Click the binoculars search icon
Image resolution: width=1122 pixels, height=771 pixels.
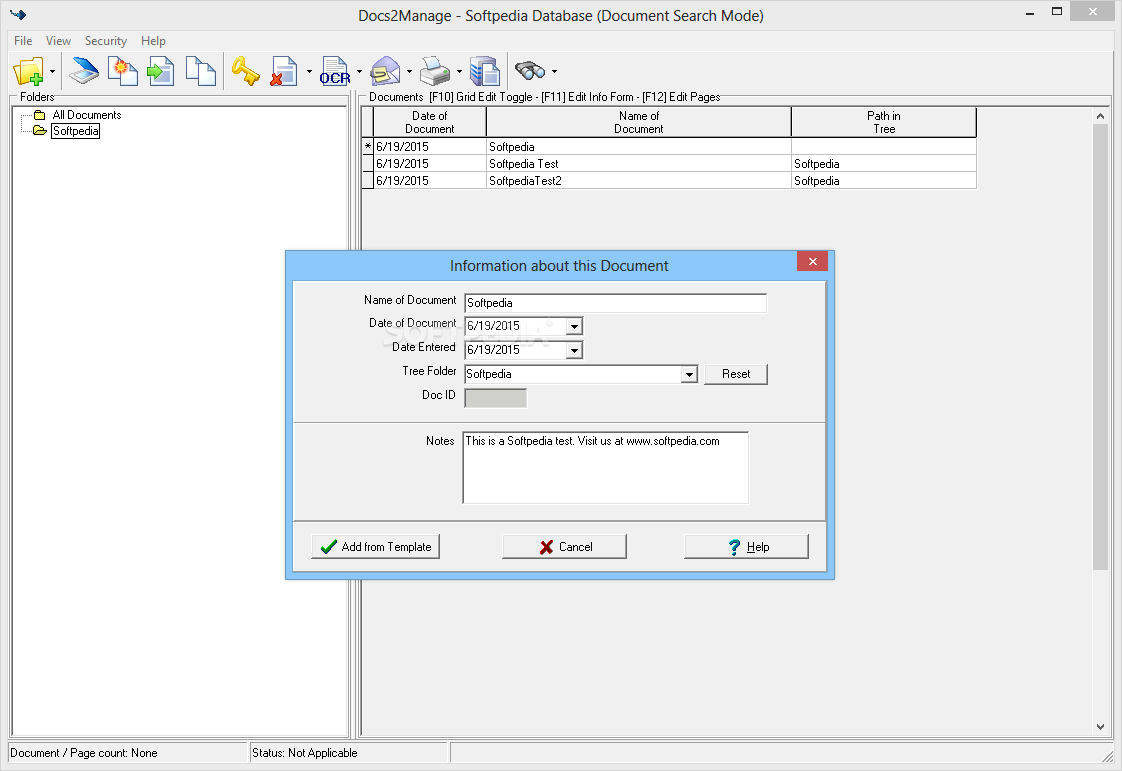[530, 71]
